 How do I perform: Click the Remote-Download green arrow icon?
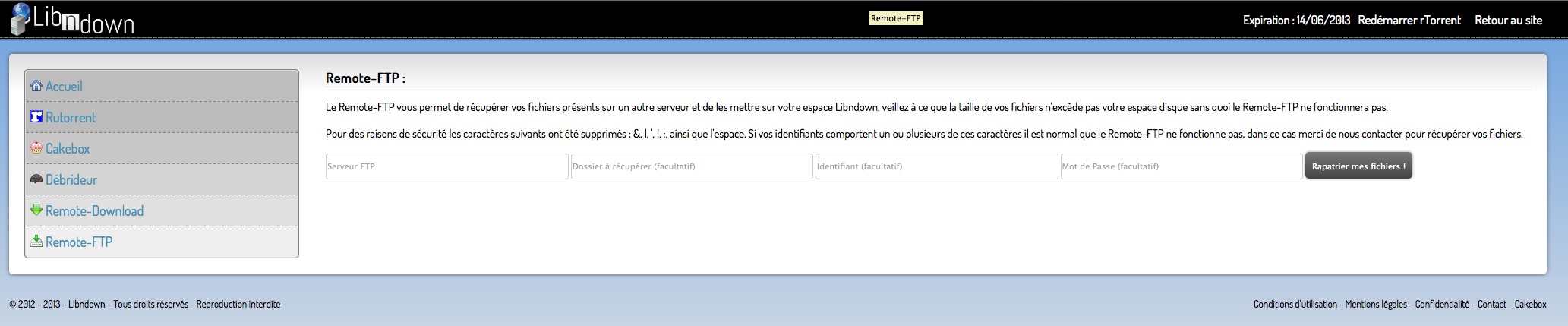pos(36,210)
